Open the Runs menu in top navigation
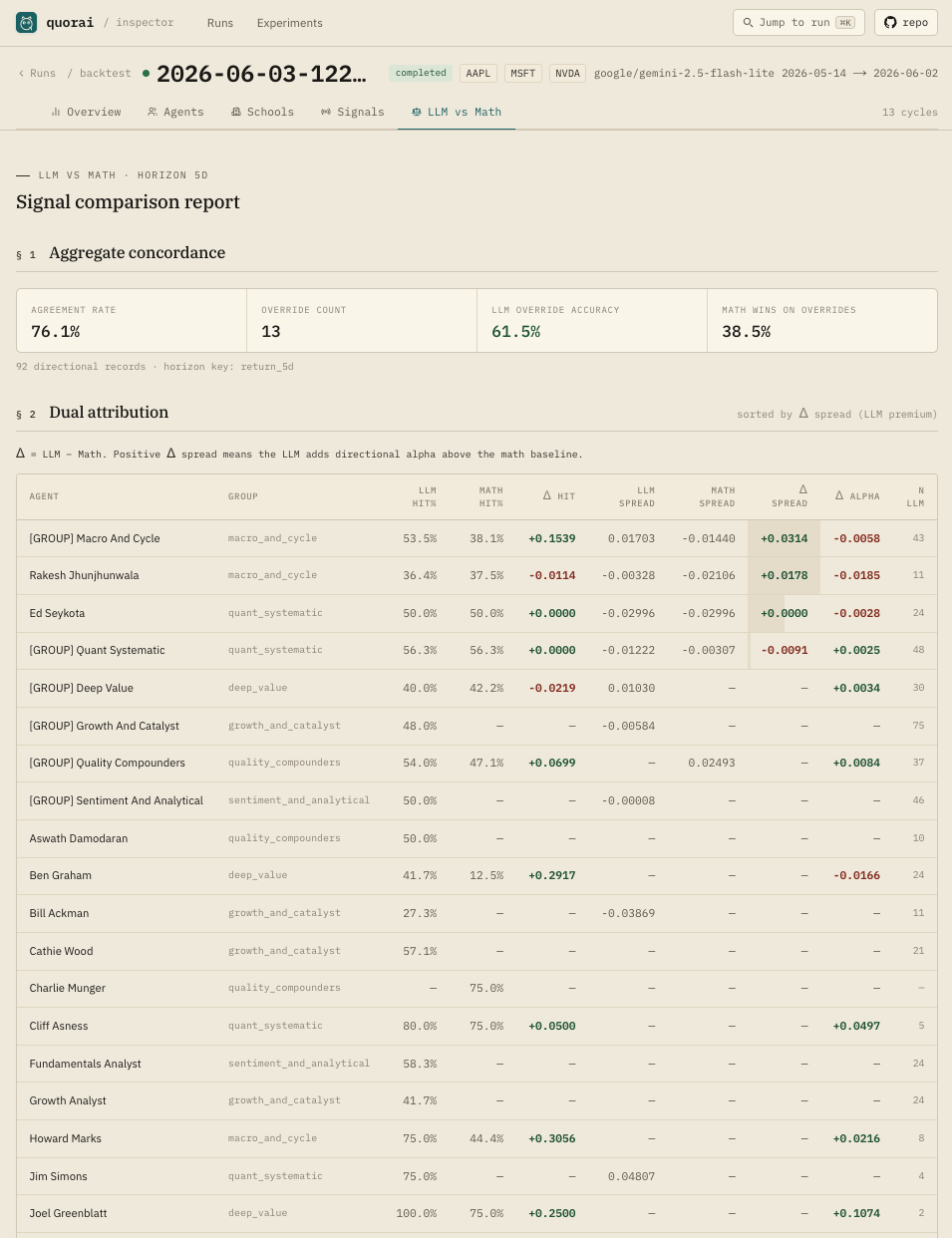Screen dimensions: 952x1238 pos(220,23)
